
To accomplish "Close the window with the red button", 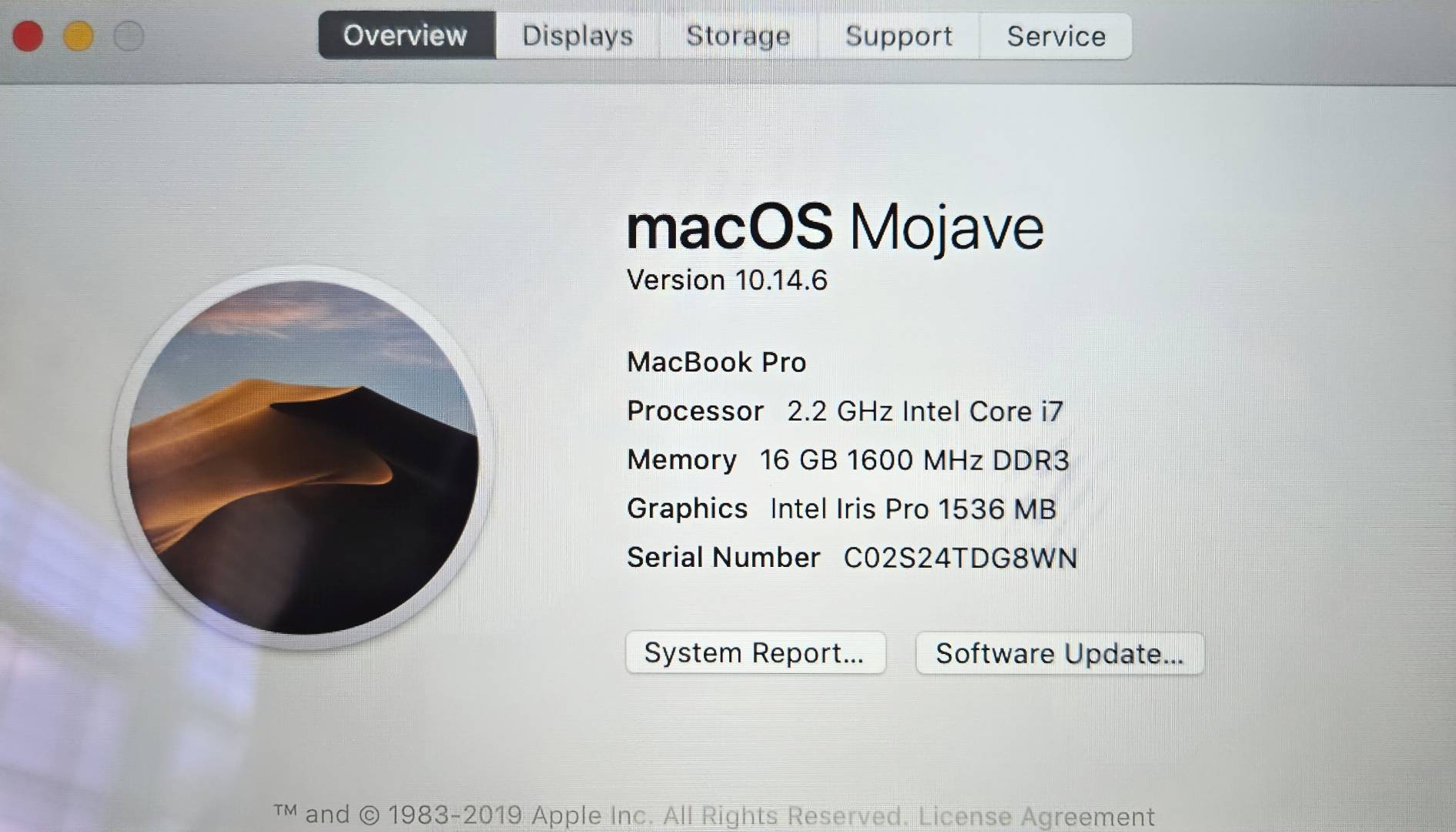I will tap(28, 36).
